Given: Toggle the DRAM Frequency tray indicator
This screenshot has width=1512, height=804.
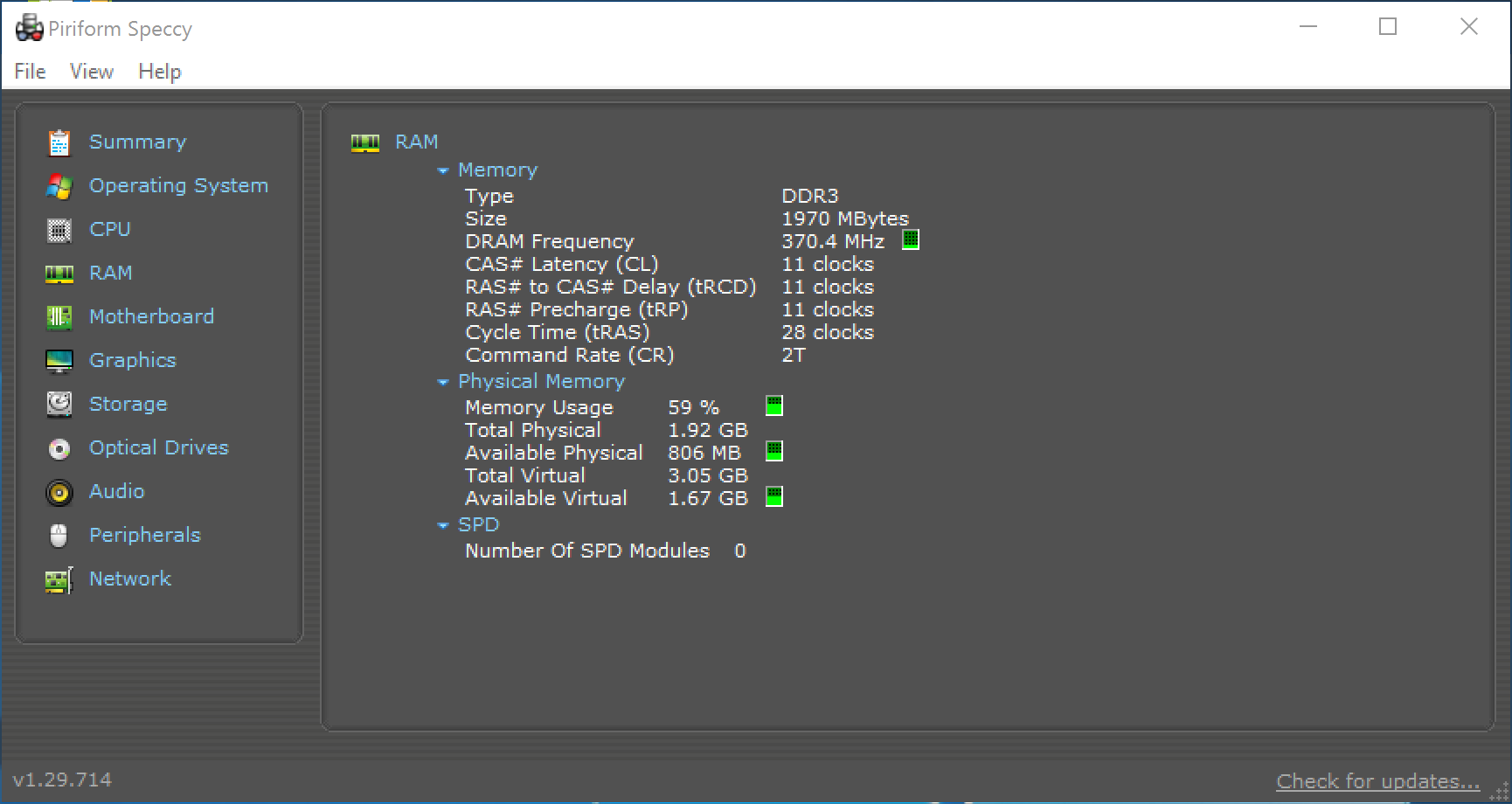Looking at the screenshot, I should point(910,240).
